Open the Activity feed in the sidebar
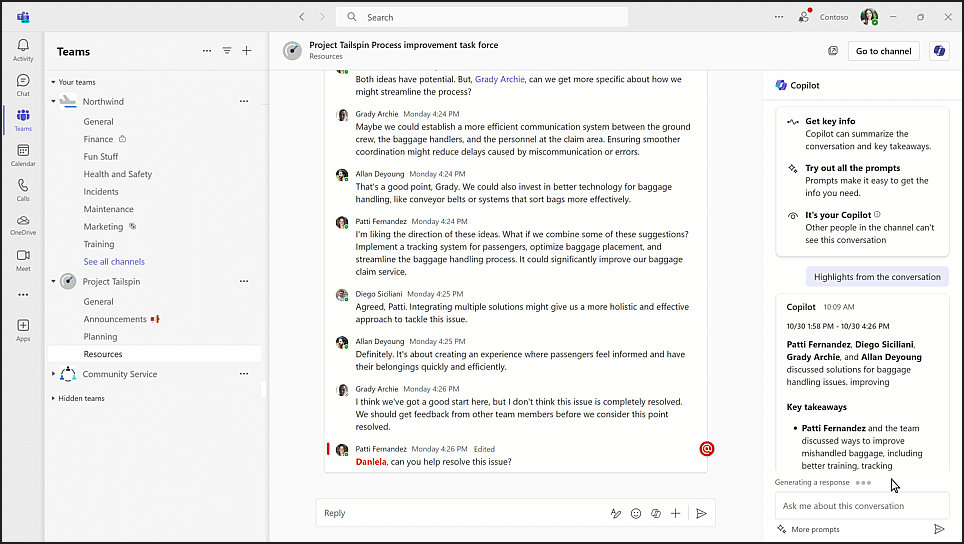The width and height of the screenshot is (964, 544). coord(23,50)
